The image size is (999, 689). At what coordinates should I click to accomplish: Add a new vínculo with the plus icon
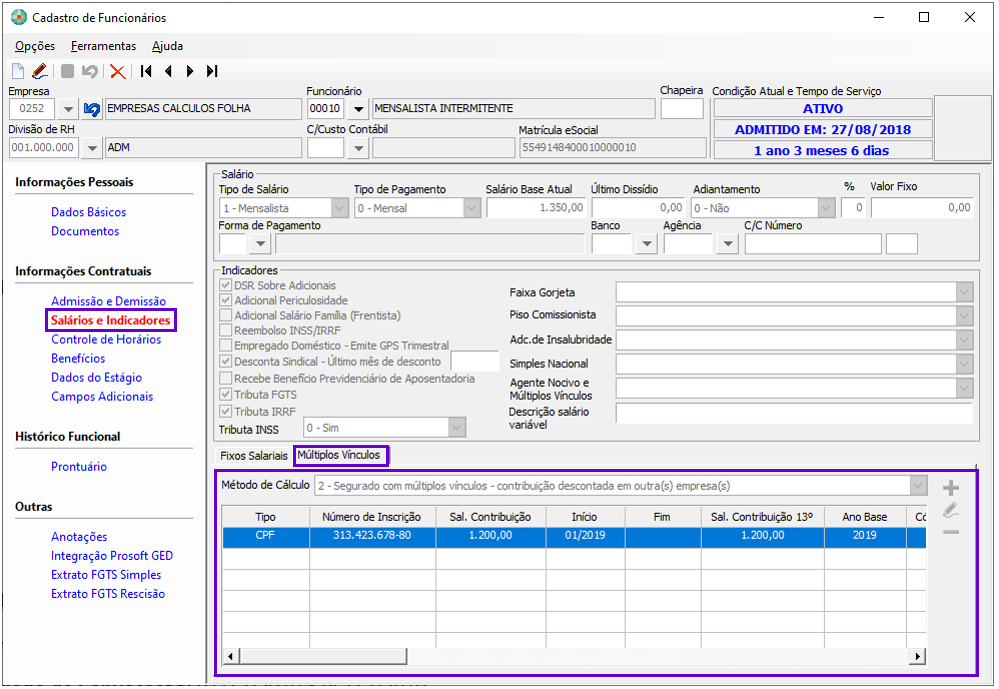pyautogui.click(x=951, y=488)
